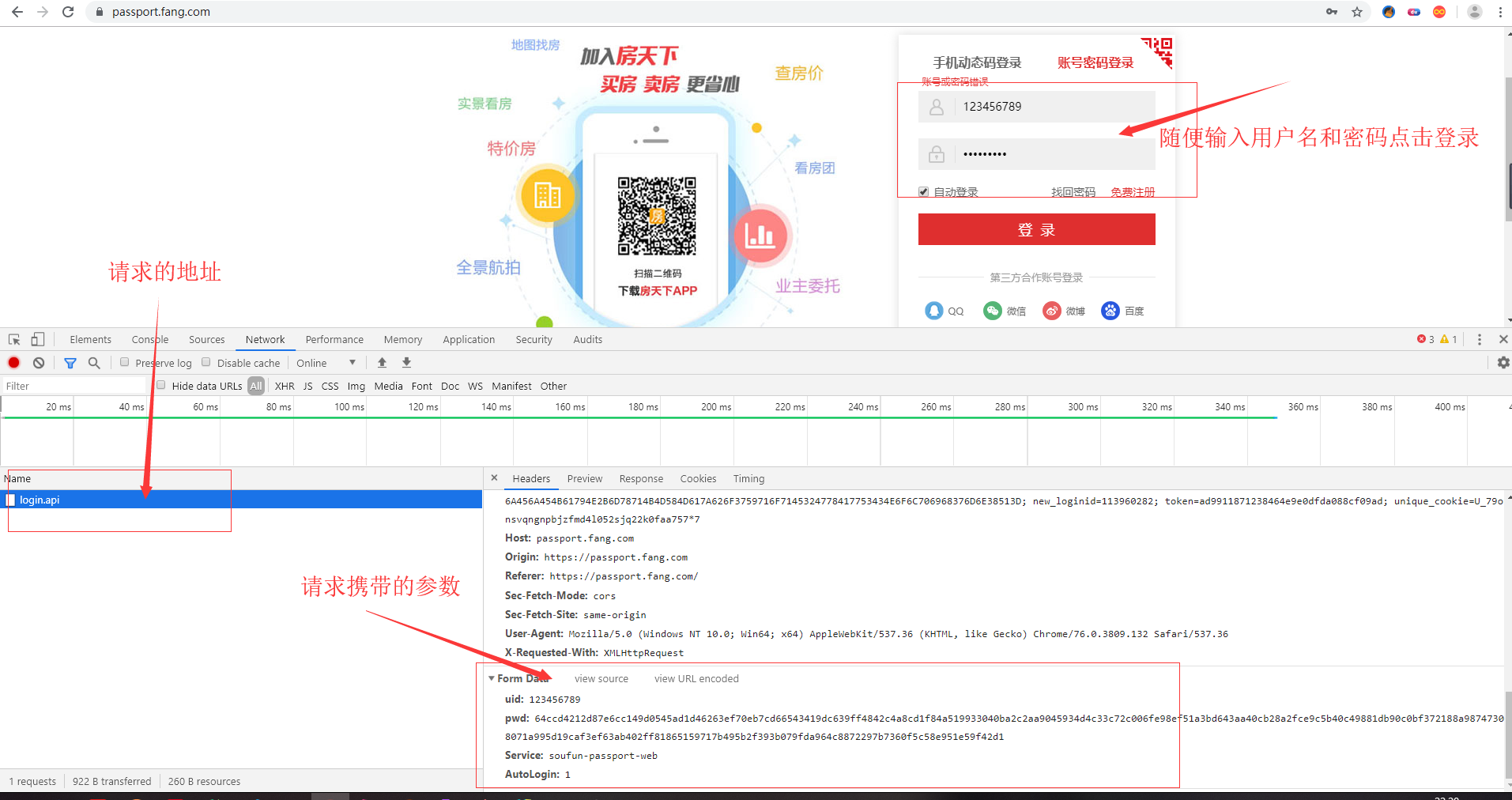Click the 免费注册 link
This screenshot has height=800, width=1512.
1133,192
